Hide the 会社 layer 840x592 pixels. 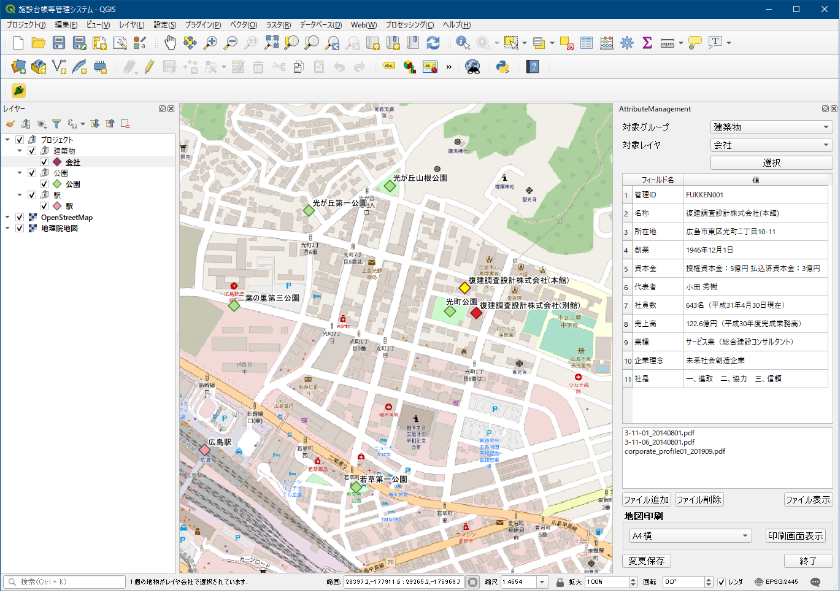(x=44, y=162)
